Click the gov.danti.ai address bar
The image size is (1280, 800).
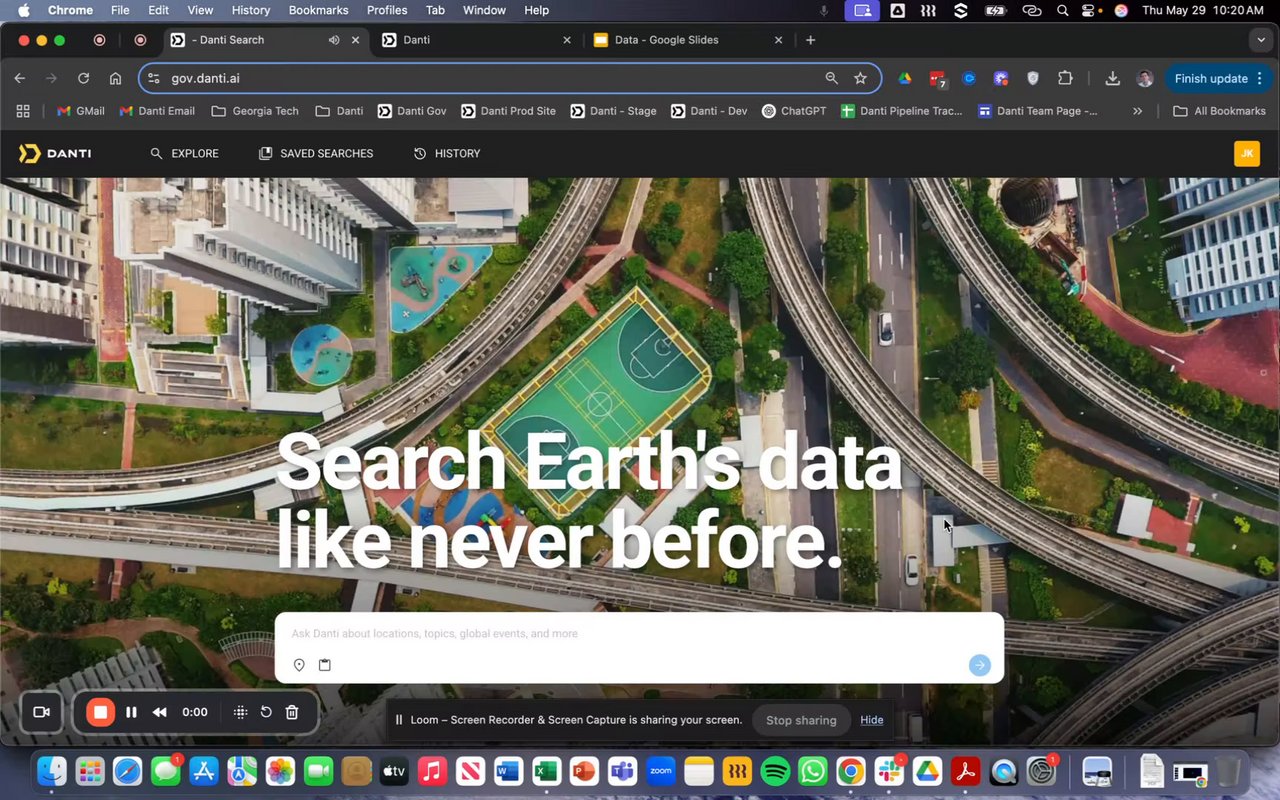click(x=510, y=78)
